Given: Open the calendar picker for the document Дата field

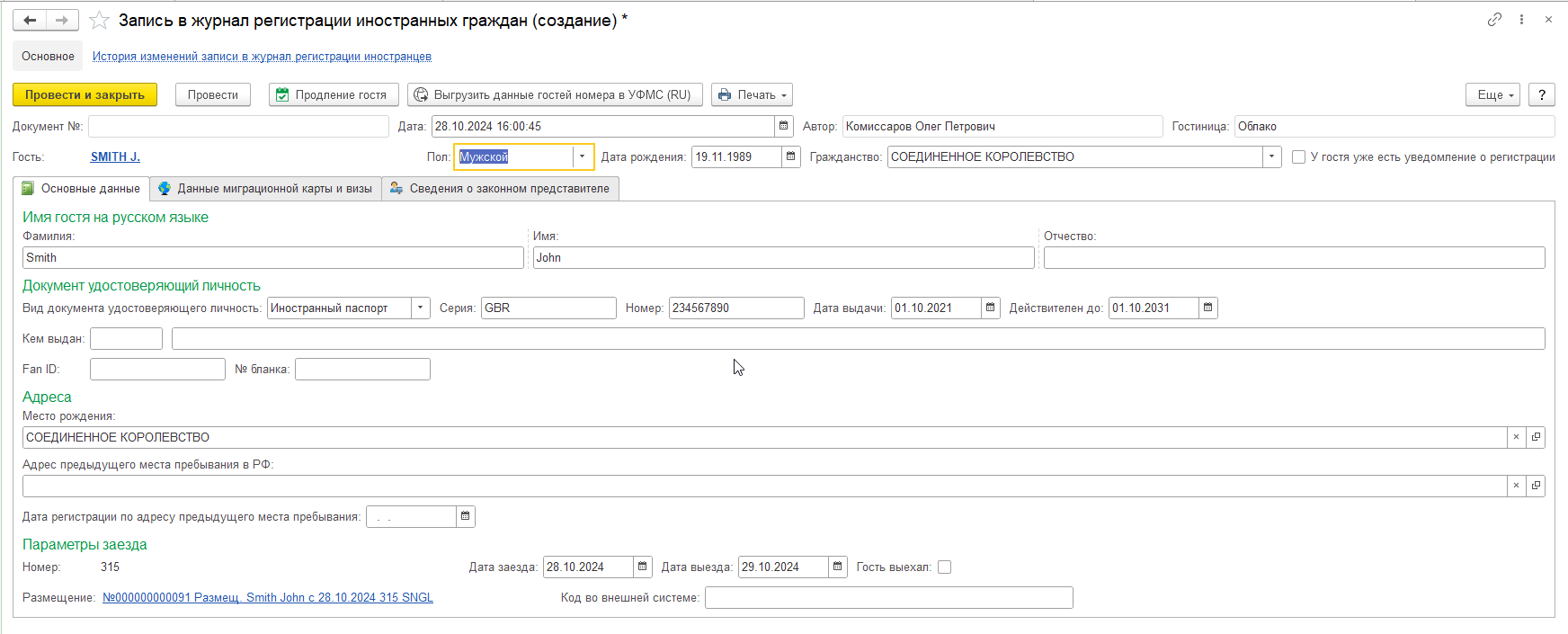Looking at the screenshot, I should [783, 126].
